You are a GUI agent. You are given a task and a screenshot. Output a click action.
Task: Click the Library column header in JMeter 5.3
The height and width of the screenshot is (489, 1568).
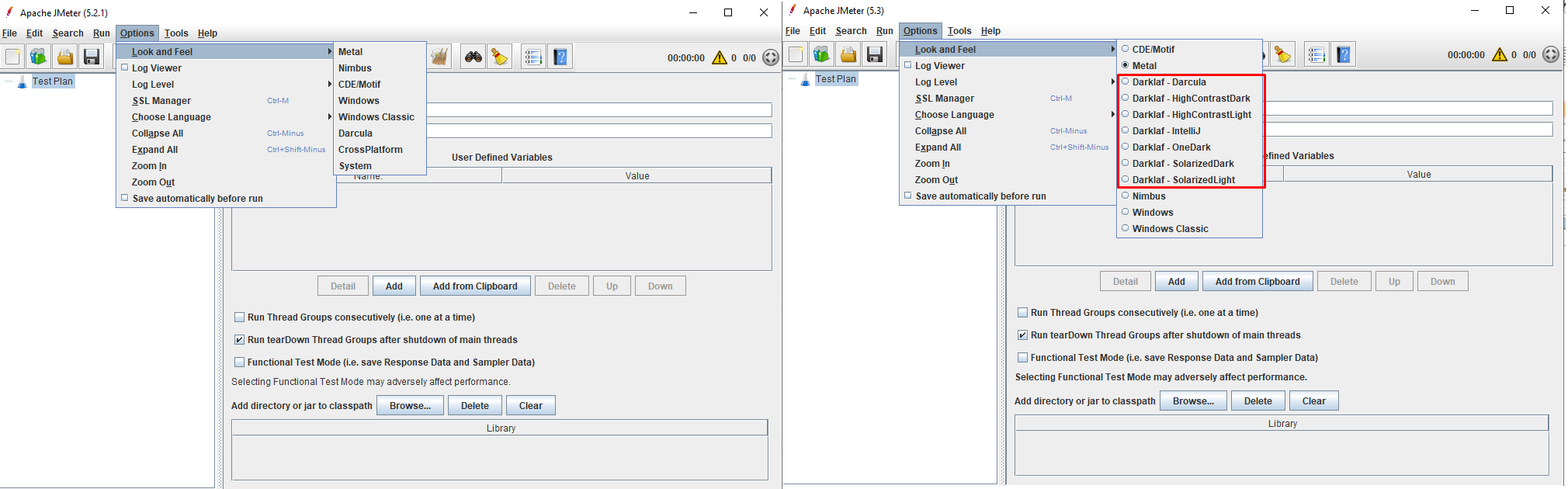click(x=1282, y=423)
